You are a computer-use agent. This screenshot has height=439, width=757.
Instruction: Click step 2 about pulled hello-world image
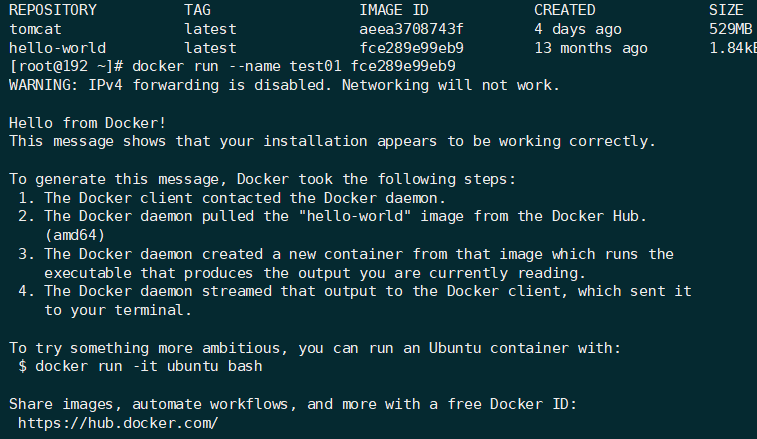tap(332, 216)
